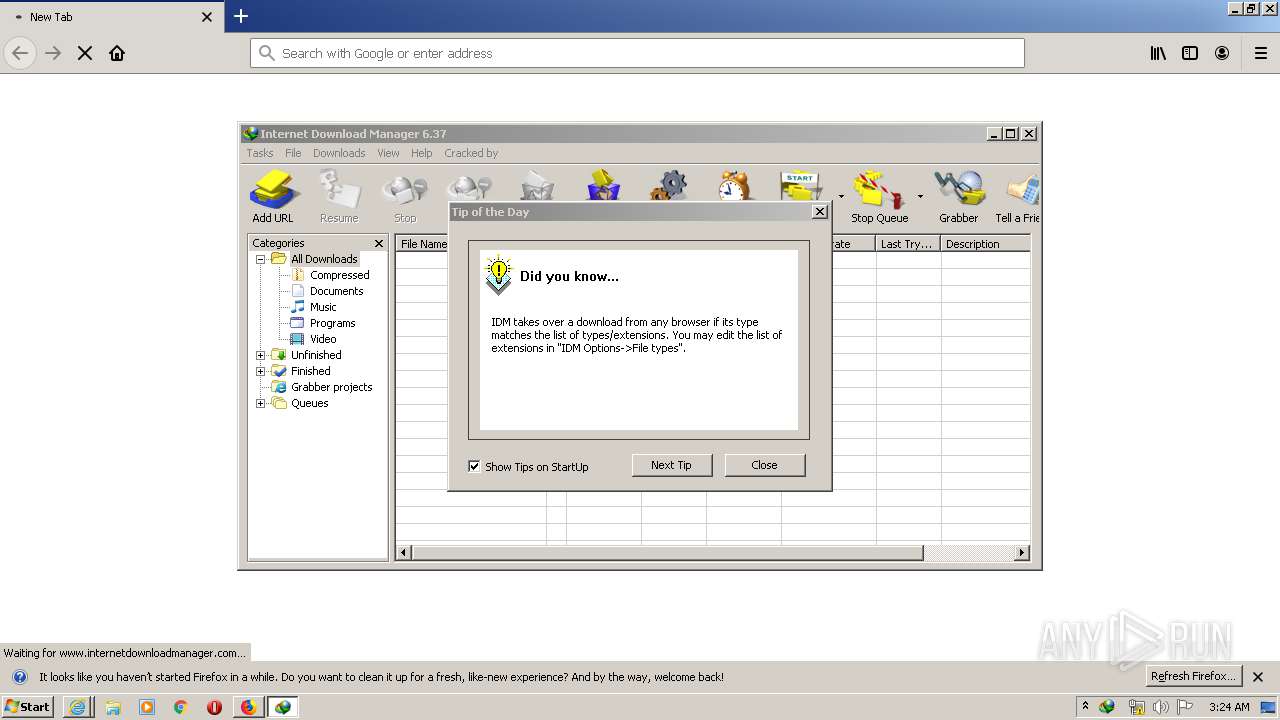Click the purple Delete Completed icon in IDM toolbar
Viewport: 1280px width, 720px height.
603,187
